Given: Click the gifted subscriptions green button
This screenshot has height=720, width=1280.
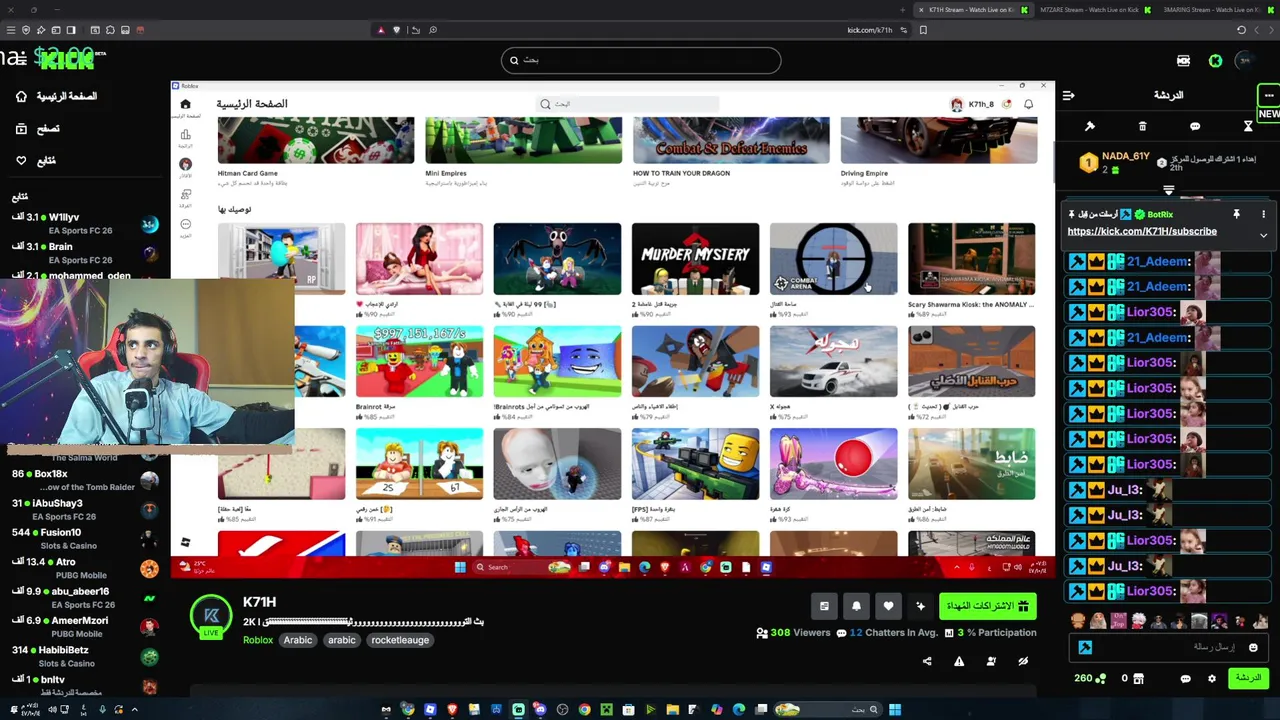Looking at the screenshot, I should [x=987, y=606].
